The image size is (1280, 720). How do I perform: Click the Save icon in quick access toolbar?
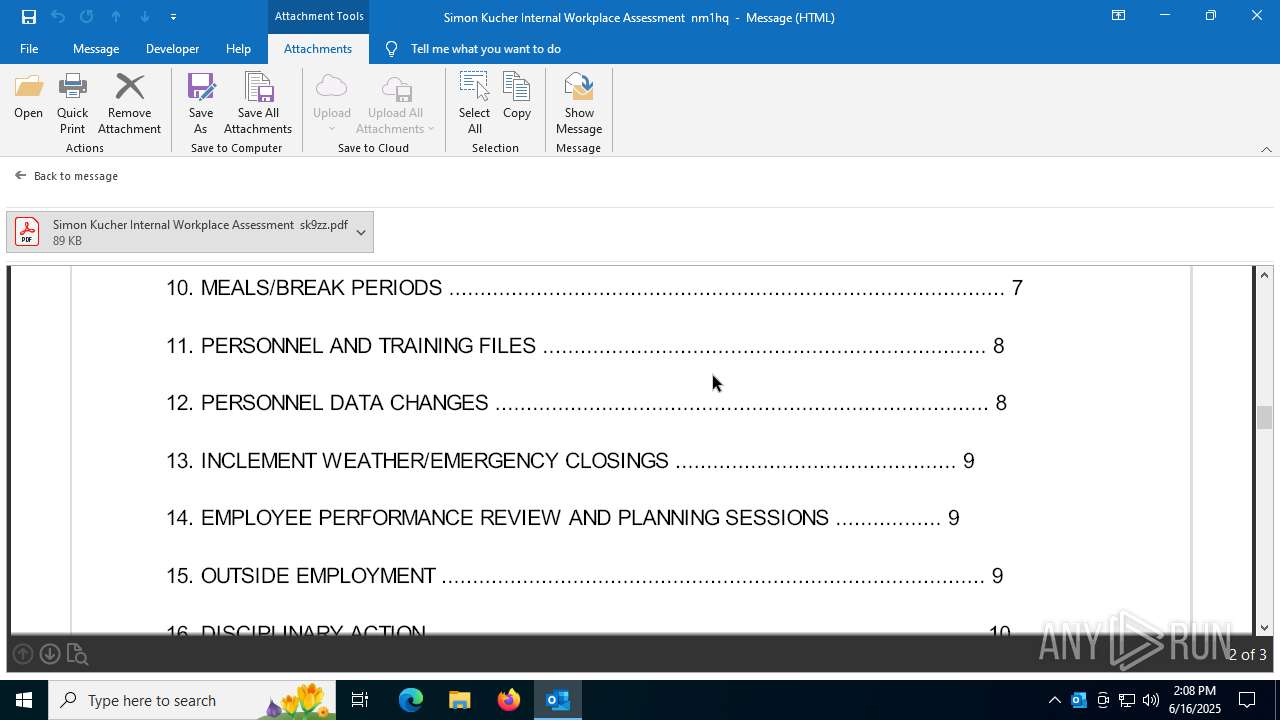click(29, 17)
